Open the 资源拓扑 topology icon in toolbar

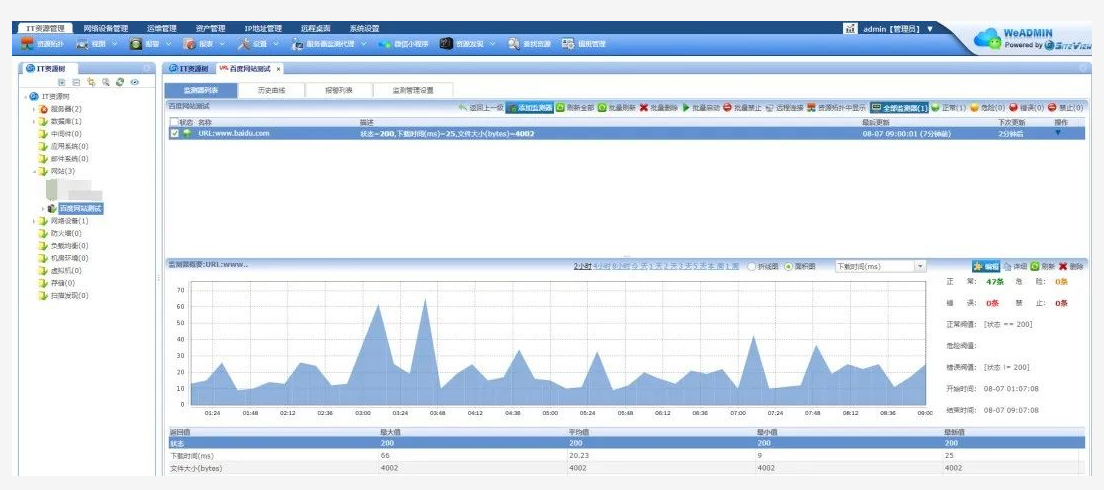pos(26,44)
